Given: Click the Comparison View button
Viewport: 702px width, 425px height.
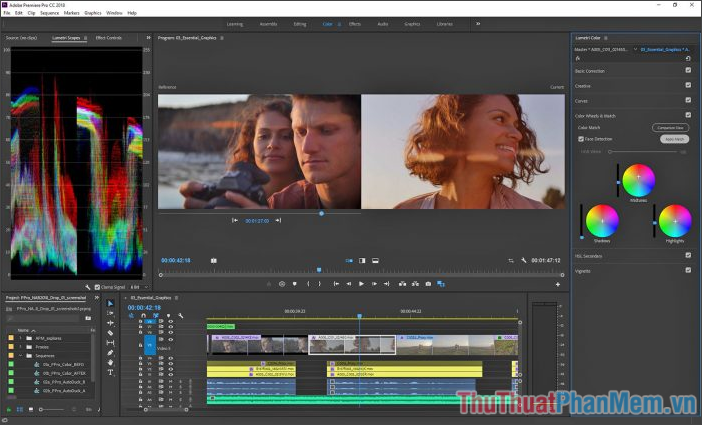Looking at the screenshot, I should coord(670,128).
